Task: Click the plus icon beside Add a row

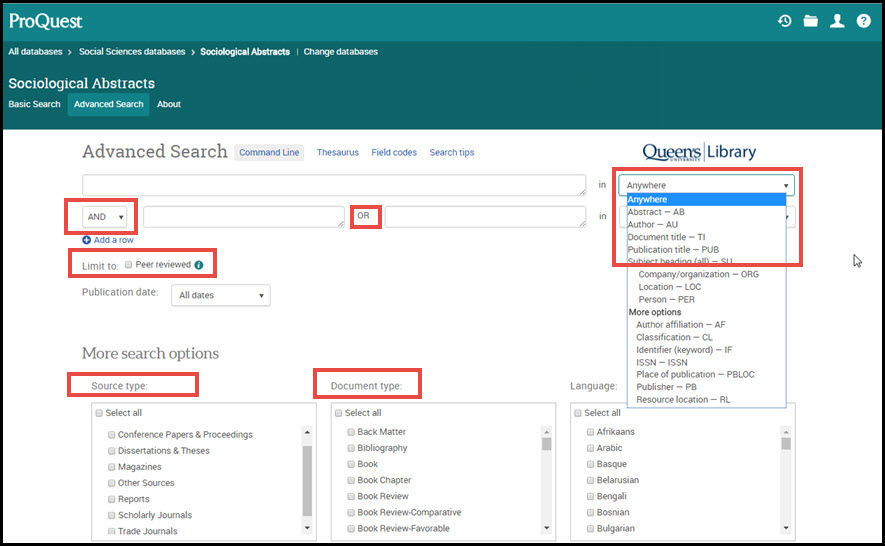Action: pos(86,240)
